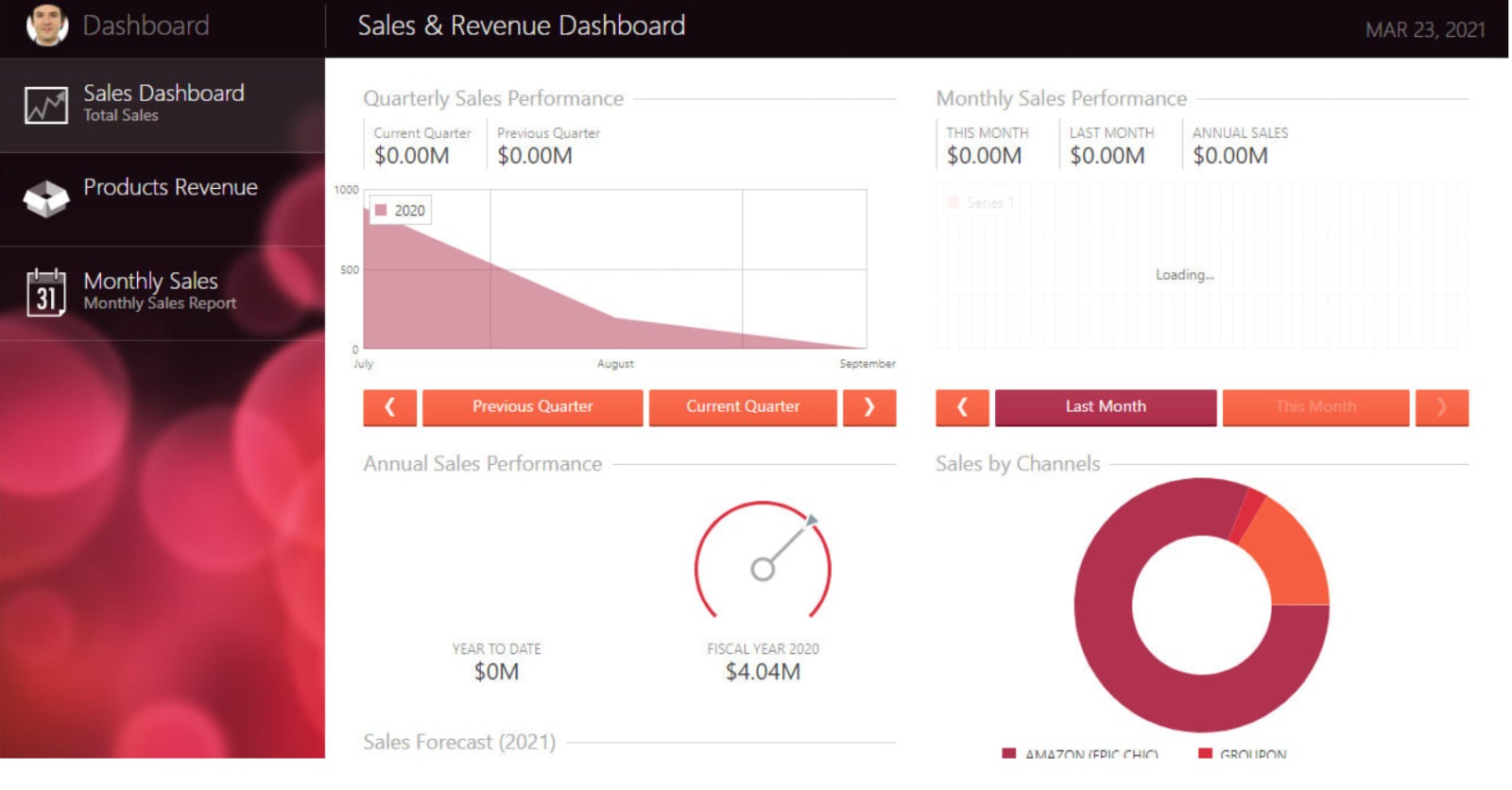1512x790 pixels.
Task: Switch to Last Month view
Action: [x=1106, y=407]
